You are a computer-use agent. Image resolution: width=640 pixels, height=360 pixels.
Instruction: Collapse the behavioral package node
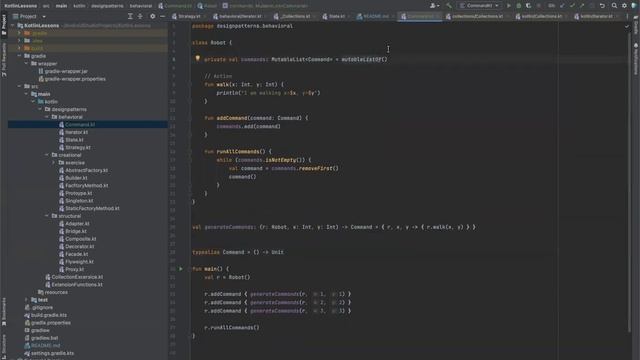coord(47,117)
